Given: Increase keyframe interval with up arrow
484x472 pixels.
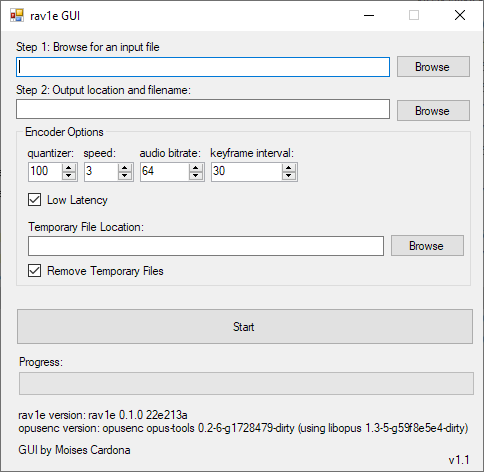Looking at the screenshot, I should pyautogui.click(x=289, y=168).
